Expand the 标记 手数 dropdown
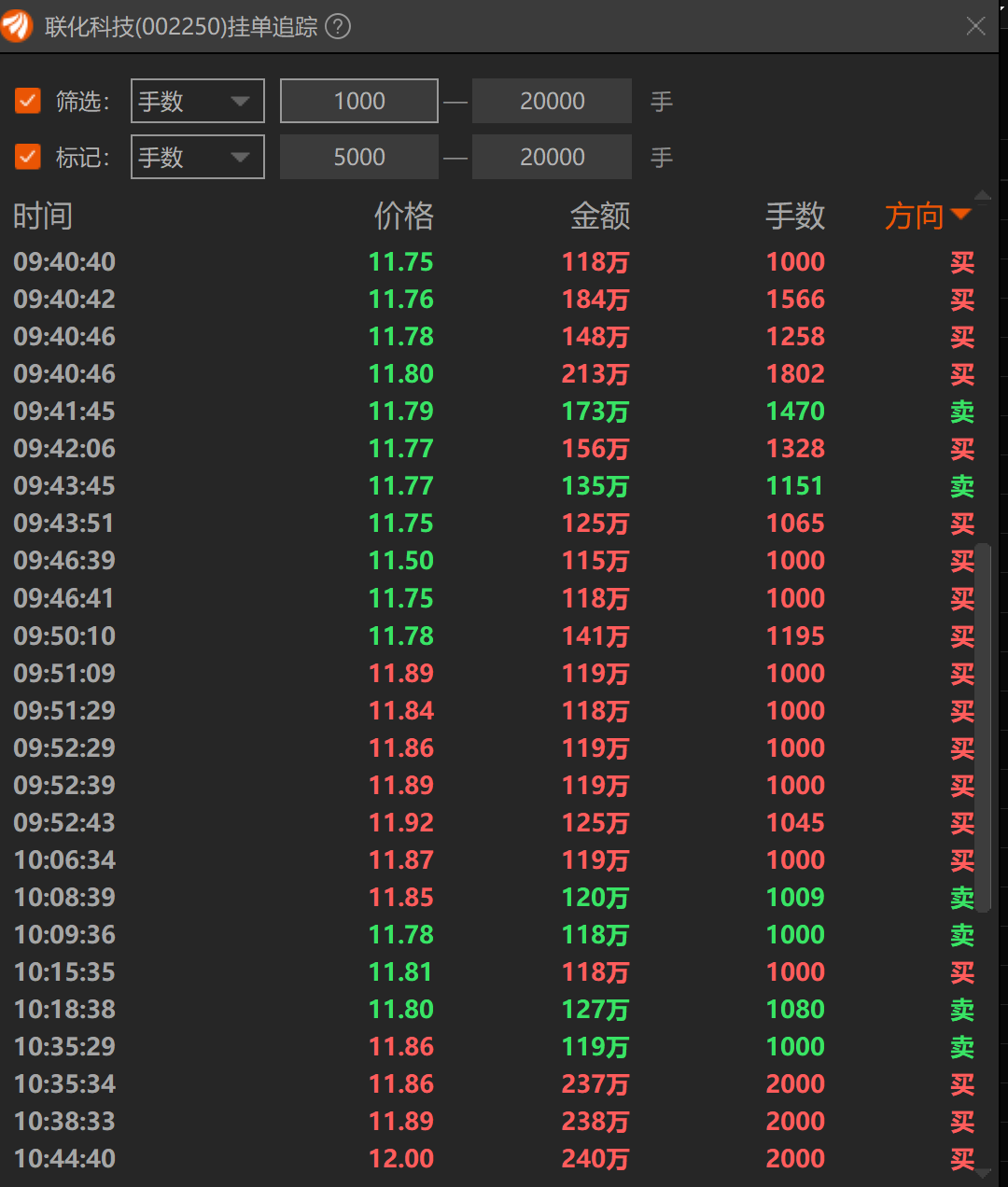Viewport: 1008px width, 1187px height. 197,157
